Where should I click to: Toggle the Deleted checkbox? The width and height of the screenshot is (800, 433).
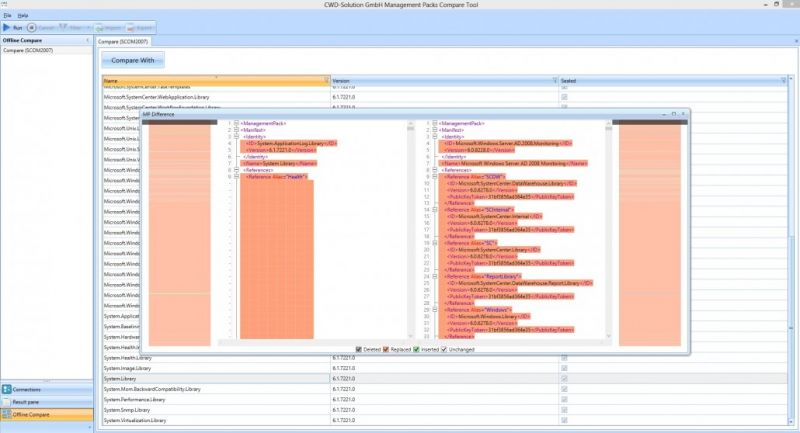(x=359, y=349)
